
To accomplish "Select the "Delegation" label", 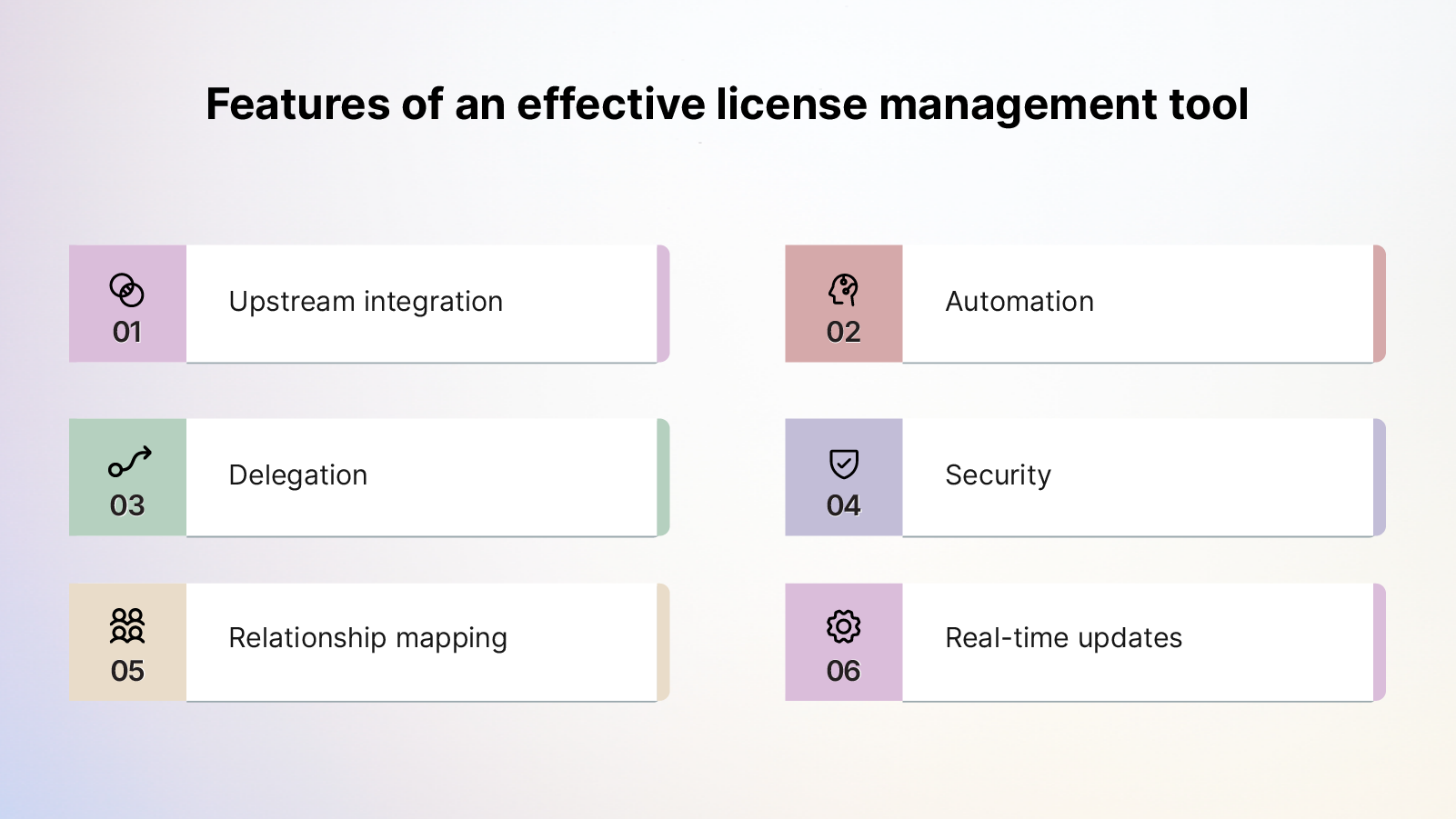I will 298,475.
